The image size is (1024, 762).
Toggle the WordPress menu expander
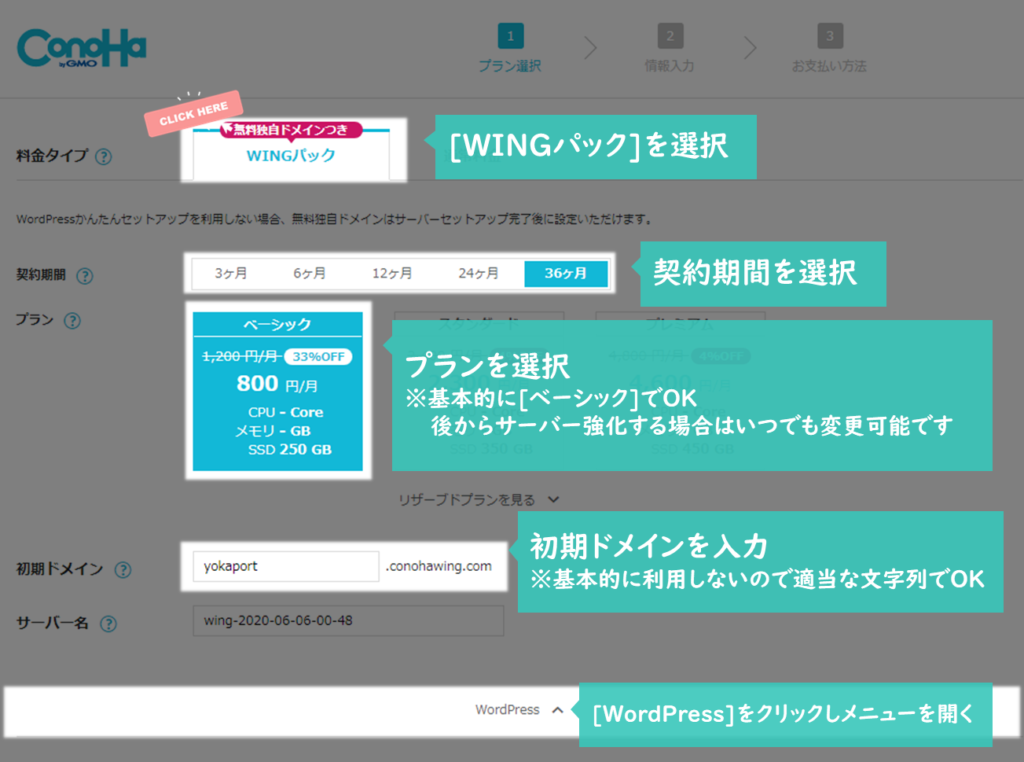click(519, 710)
